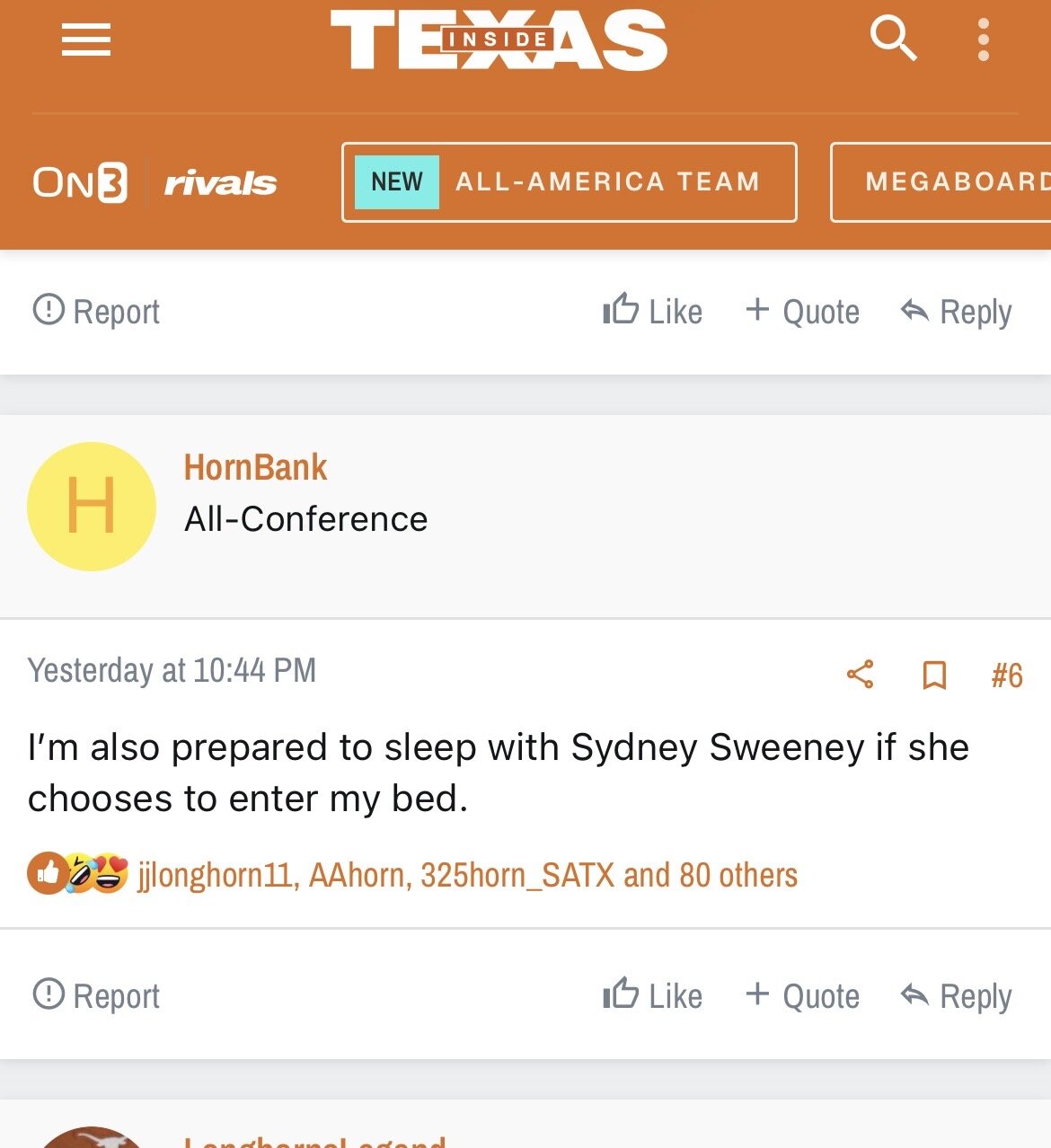This screenshot has height=1148, width=1051.
Task: Open the Megaboard tab
Action: pos(943,182)
